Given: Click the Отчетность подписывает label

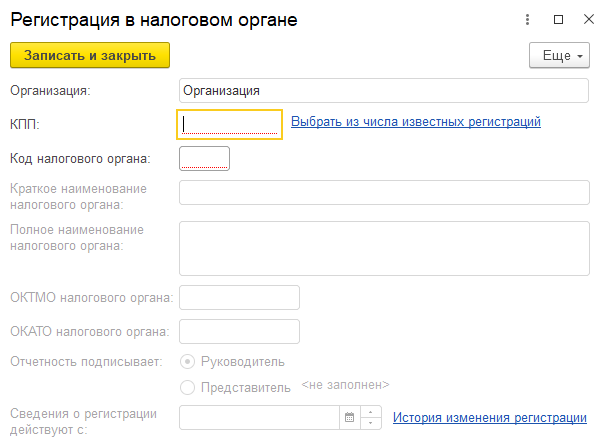Looking at the screenshot, I should 86,362.
